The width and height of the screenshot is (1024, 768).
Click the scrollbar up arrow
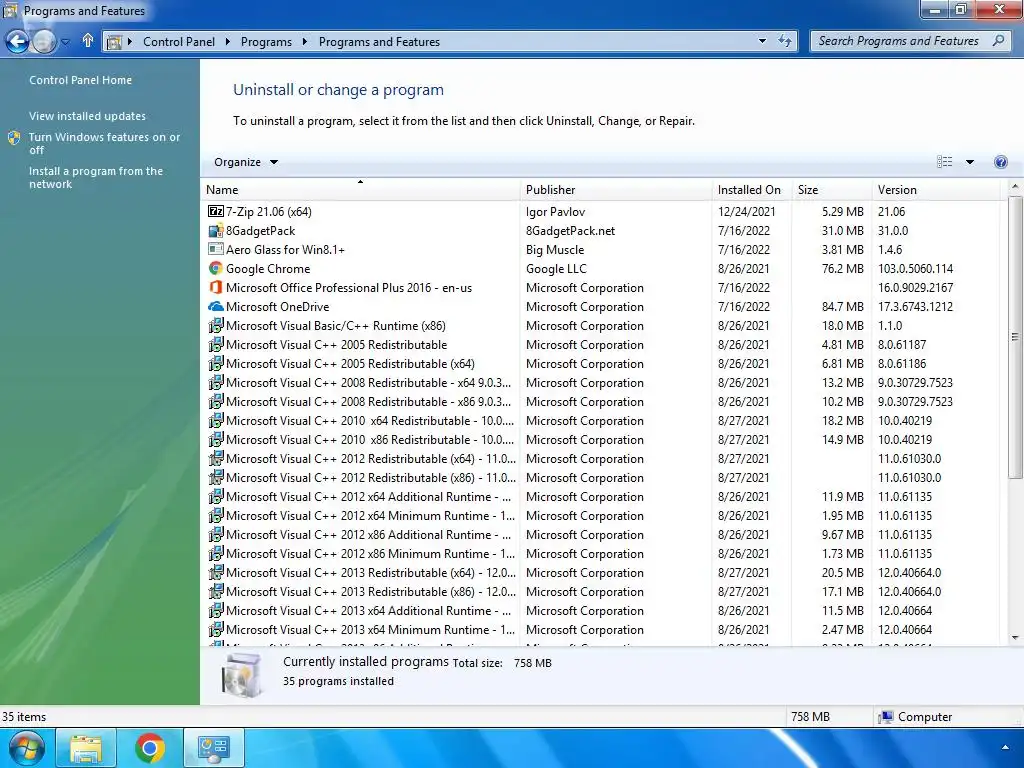click(1014, 187)
